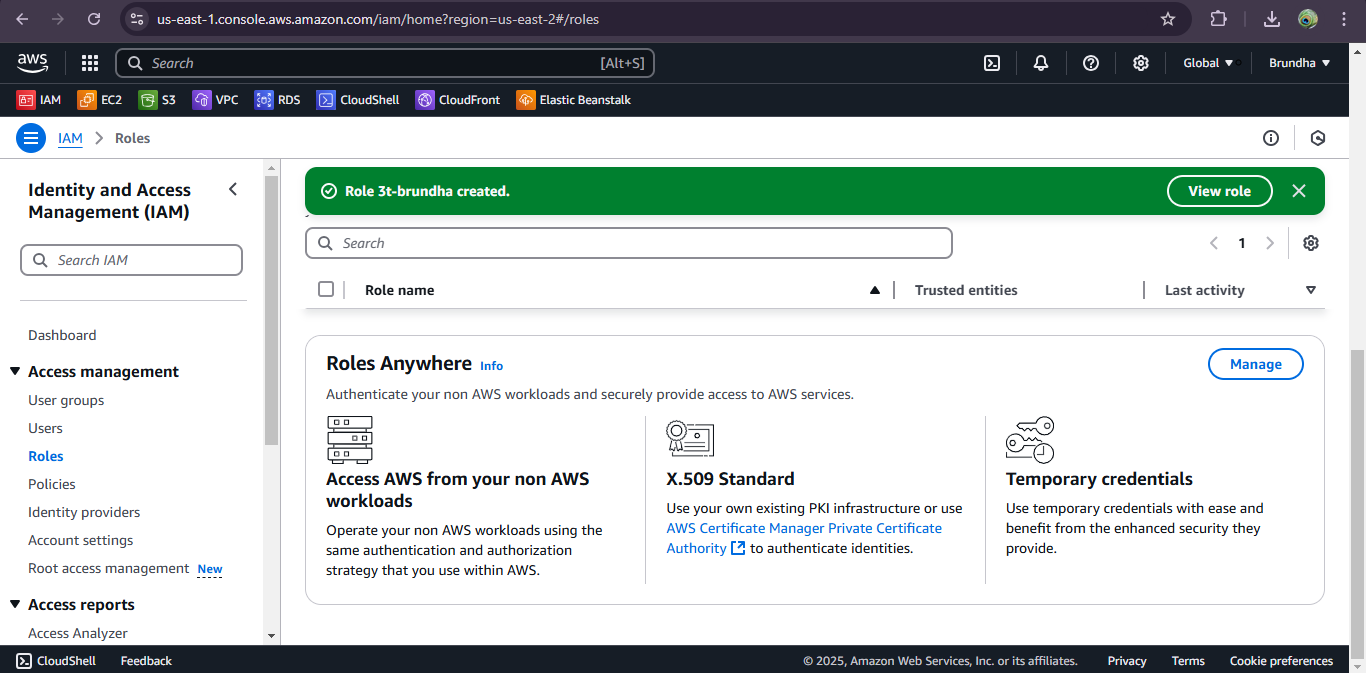Select Roles in IAM sidebar
The image size is (1366, 673).
pyautogui.click(x=46, y=456)
